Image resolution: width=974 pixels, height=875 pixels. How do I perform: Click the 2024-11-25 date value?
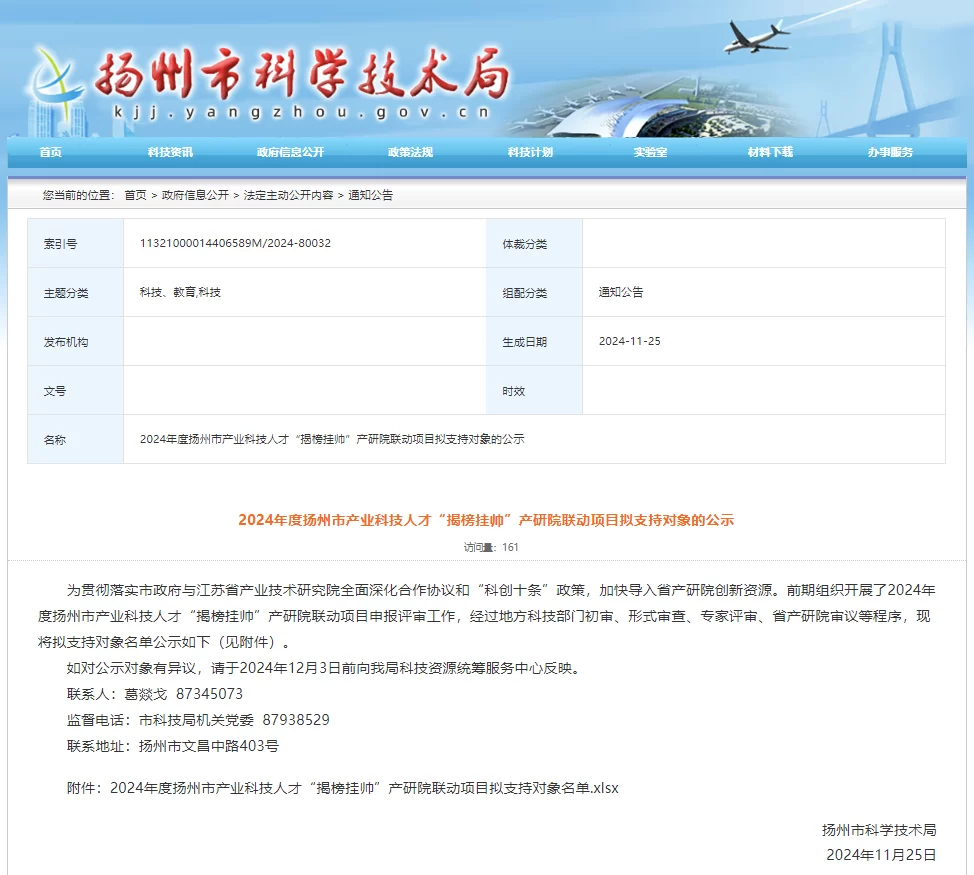click(629, 341)
